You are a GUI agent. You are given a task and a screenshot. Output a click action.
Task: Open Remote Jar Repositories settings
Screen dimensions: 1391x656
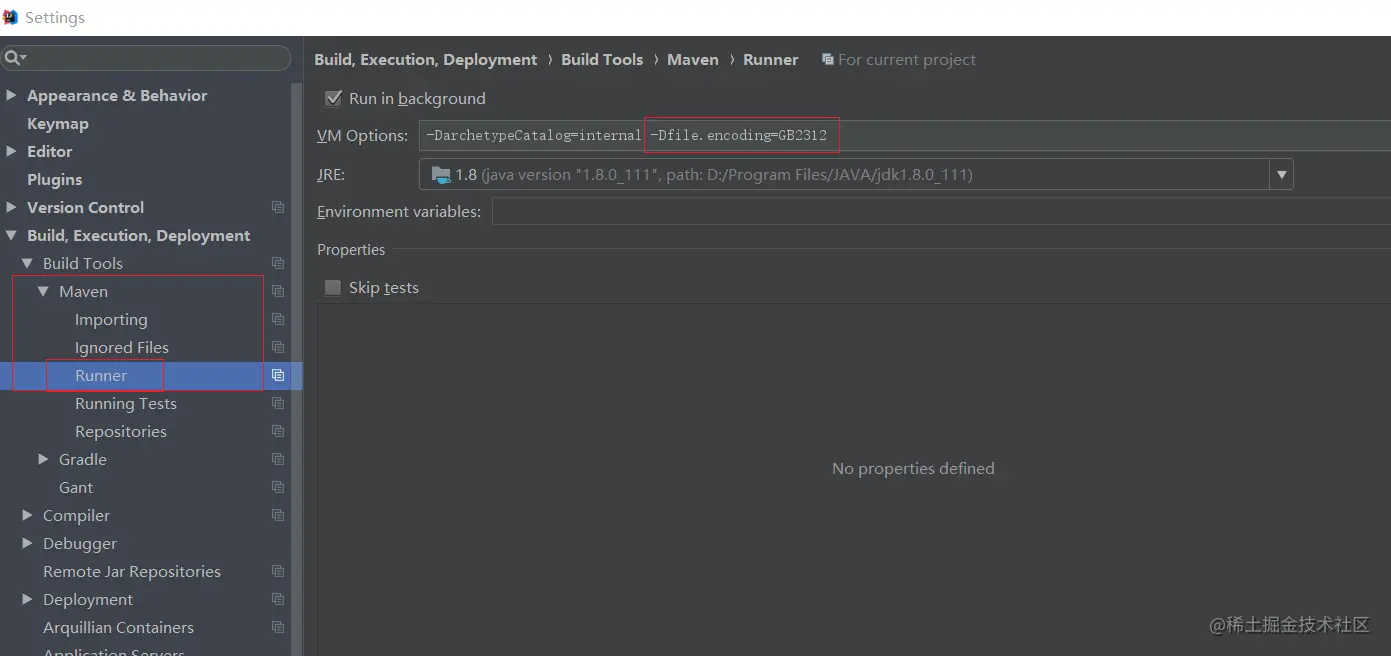tap(132, 572)
